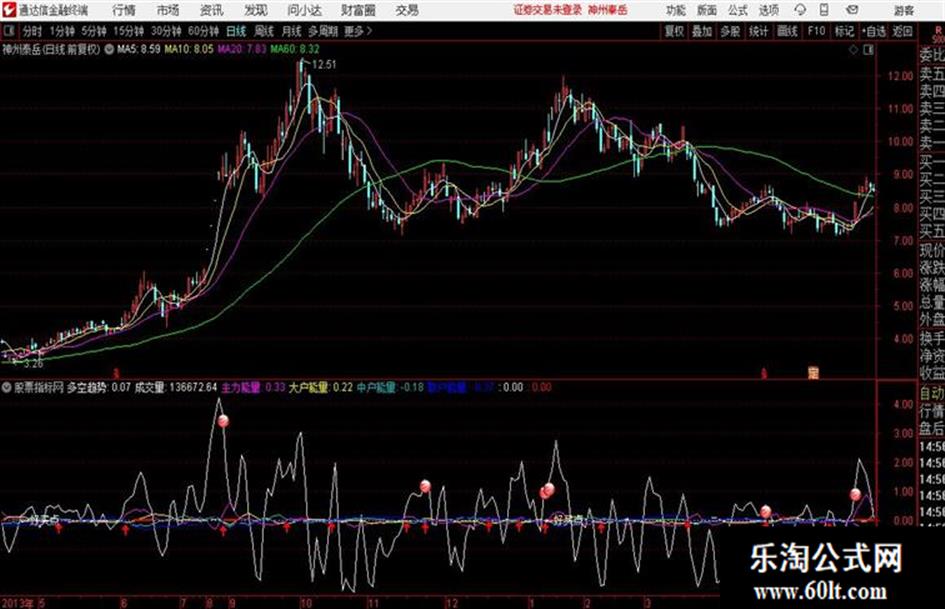This screenshot has height=609, width=945.
Task: Switch to the 5分钟 period tab
Action: pos(93,31)
